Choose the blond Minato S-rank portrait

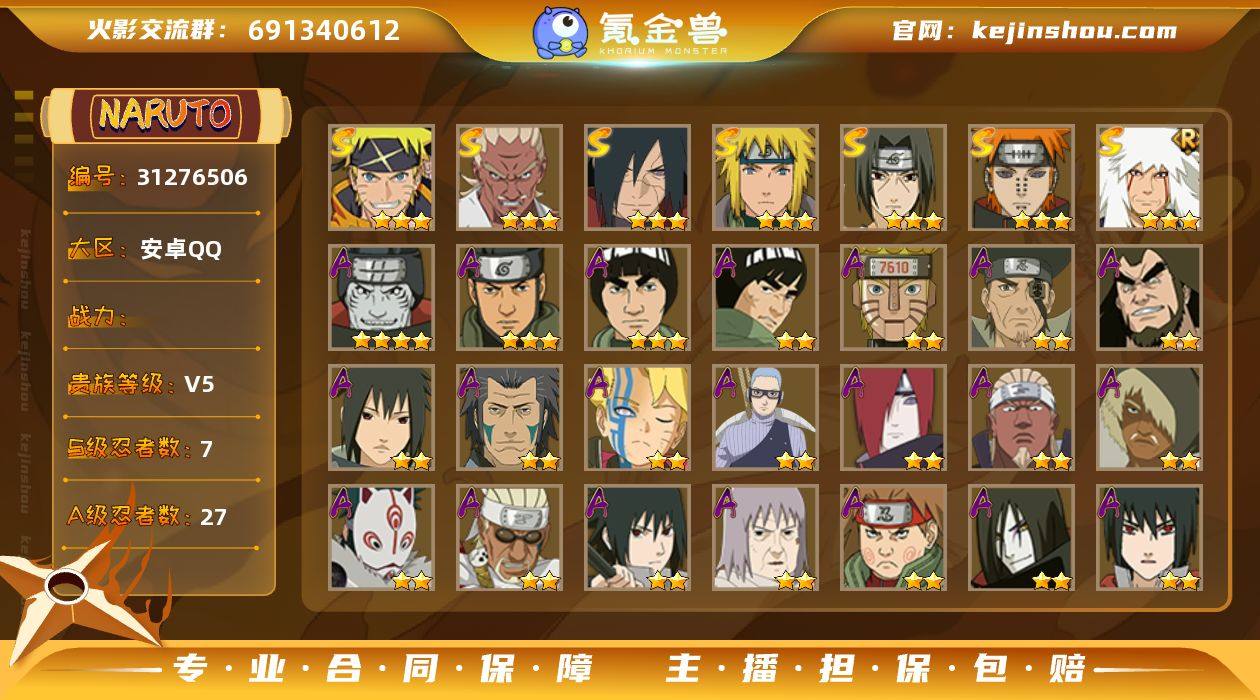pyautogui.click(x=765, y=177)
